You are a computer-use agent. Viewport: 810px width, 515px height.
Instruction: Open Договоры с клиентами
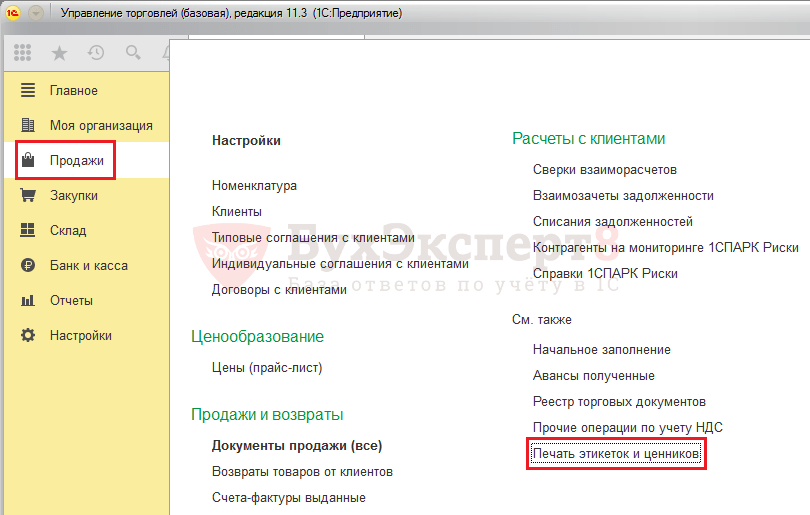279,290
